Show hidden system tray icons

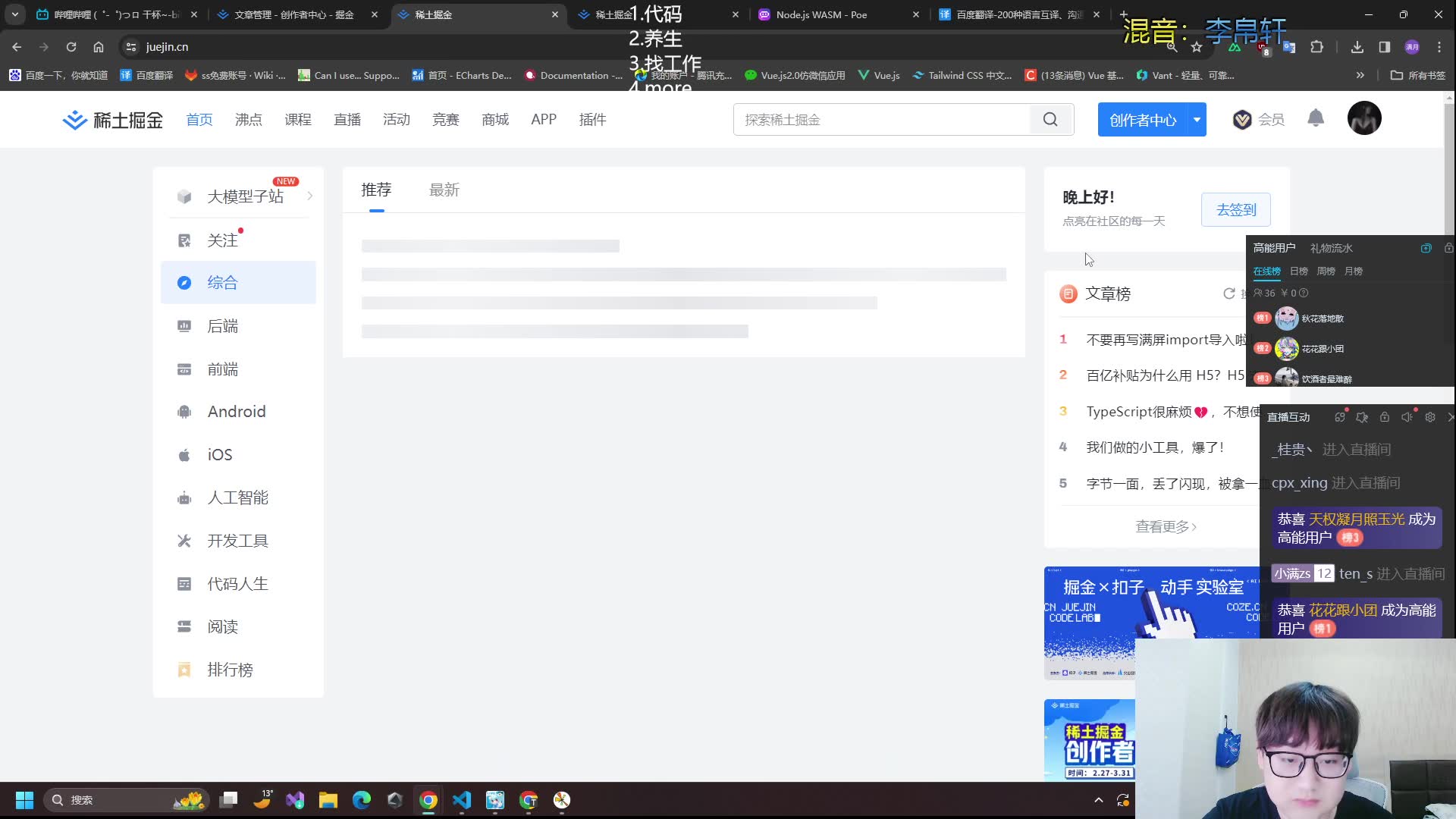1098,800
